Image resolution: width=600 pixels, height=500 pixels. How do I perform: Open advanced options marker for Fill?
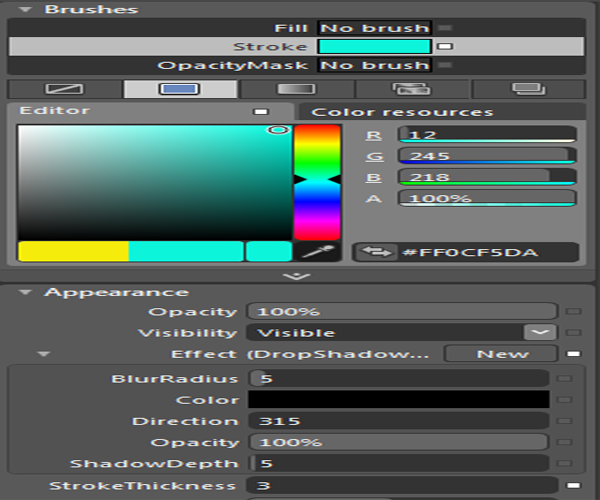(445, 28)
